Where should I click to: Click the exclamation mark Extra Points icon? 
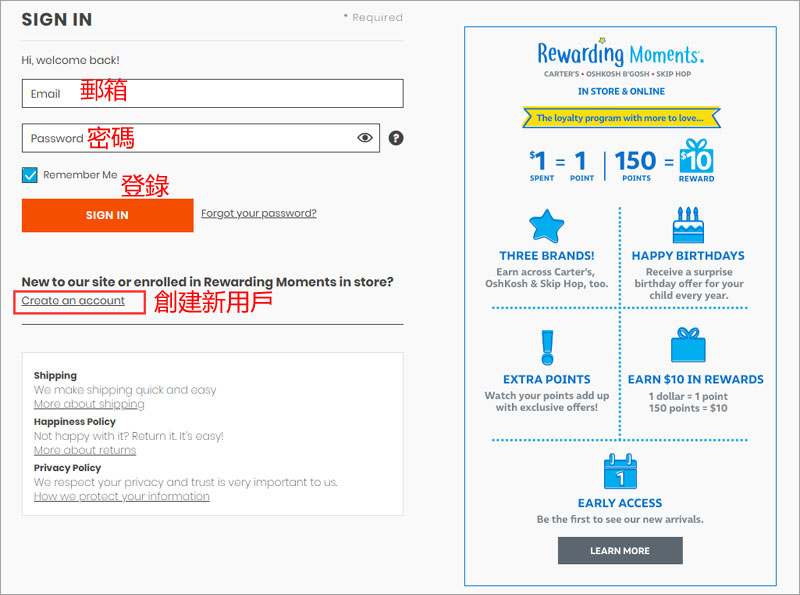tap(547, 348)
